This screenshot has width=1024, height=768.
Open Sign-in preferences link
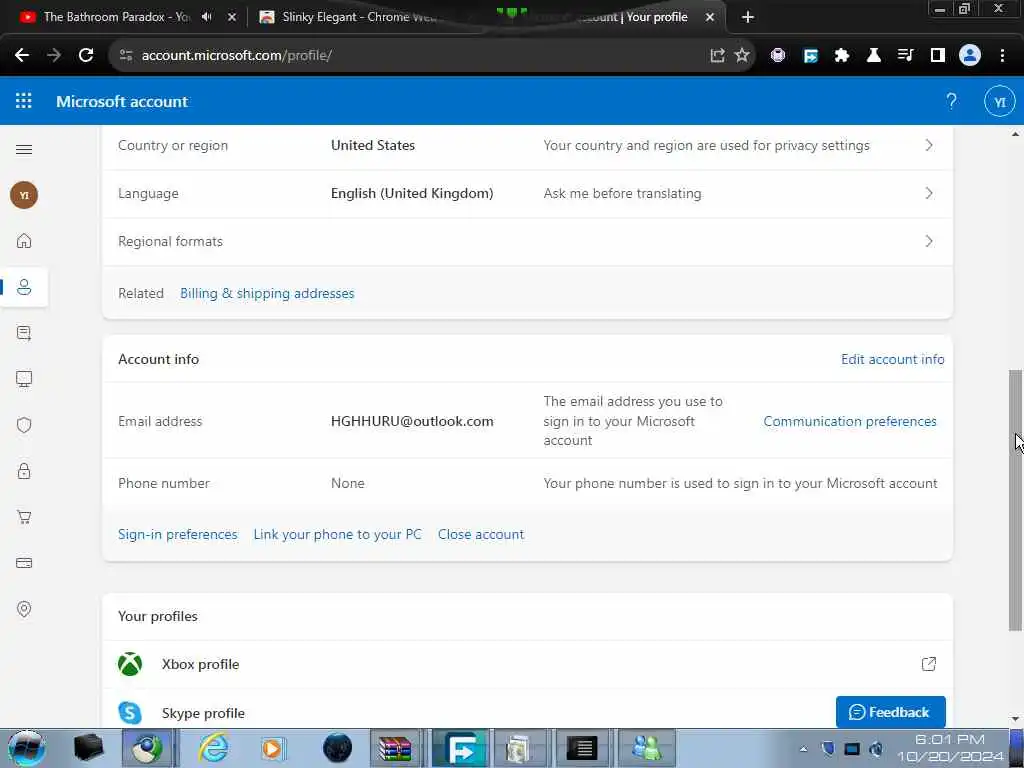(178, 534)
